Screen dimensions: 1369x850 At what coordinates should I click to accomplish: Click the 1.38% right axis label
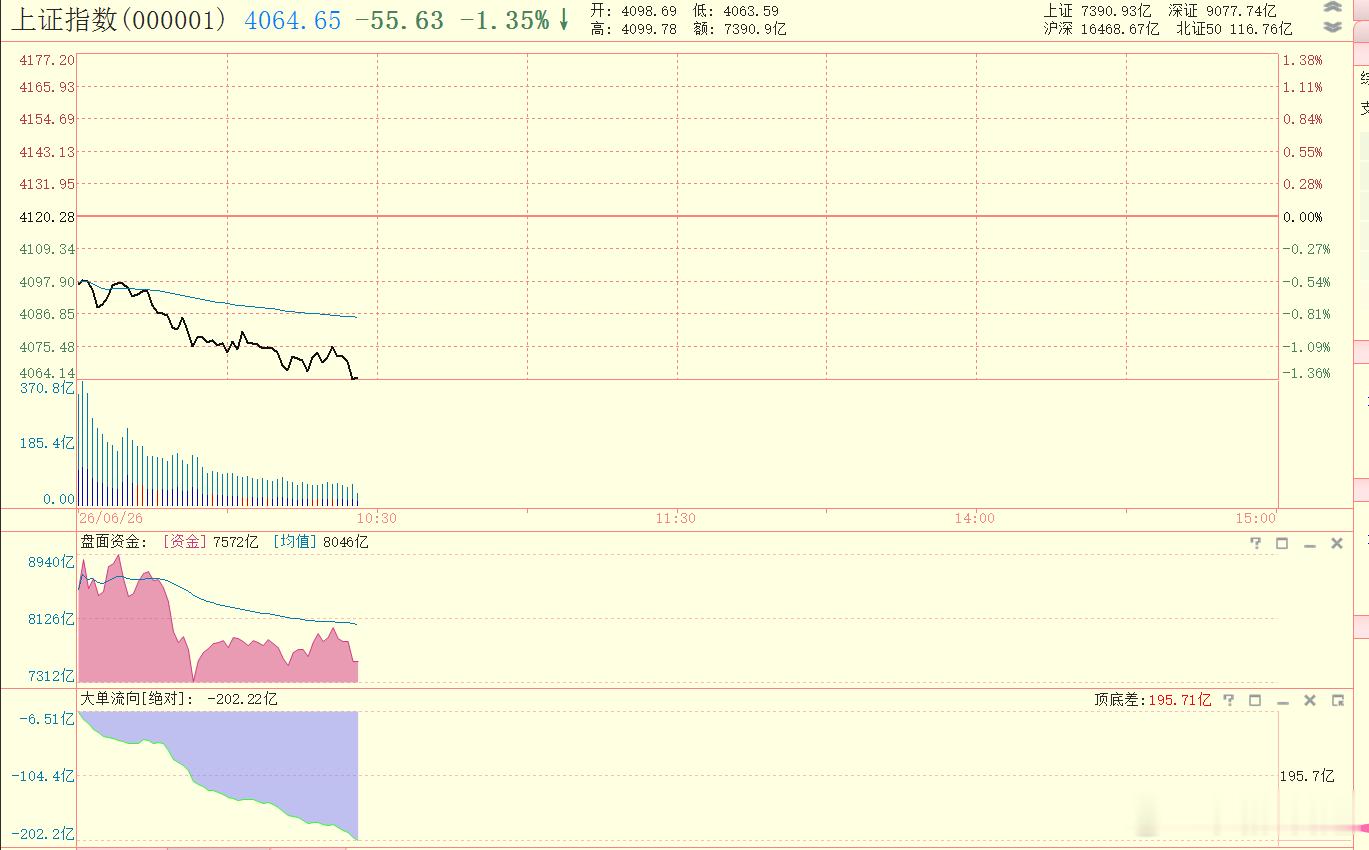tap(1303, 60)
